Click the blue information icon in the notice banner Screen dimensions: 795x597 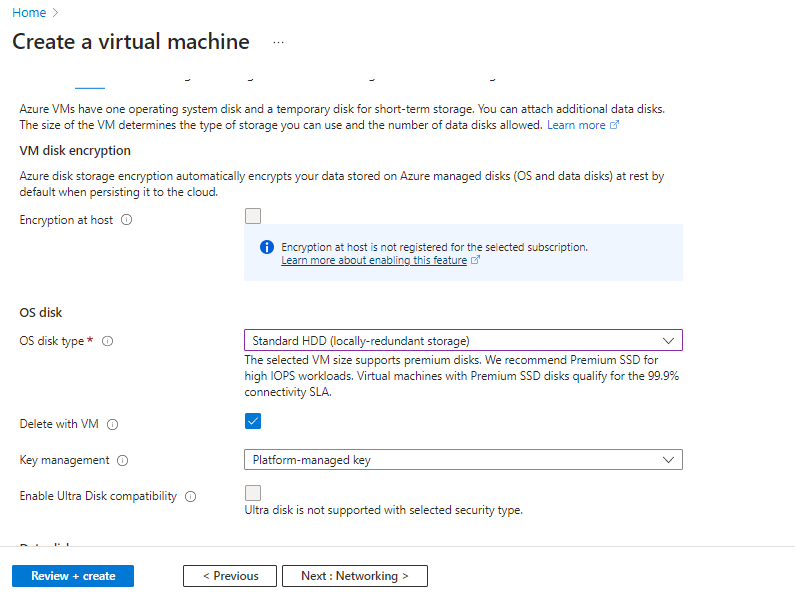[267, 247]
